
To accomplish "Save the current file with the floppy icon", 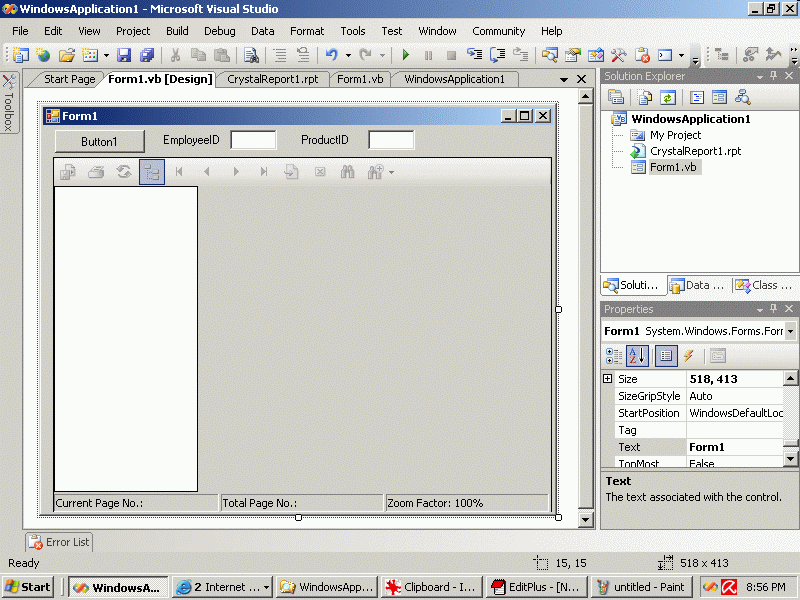I will [124, 55].
